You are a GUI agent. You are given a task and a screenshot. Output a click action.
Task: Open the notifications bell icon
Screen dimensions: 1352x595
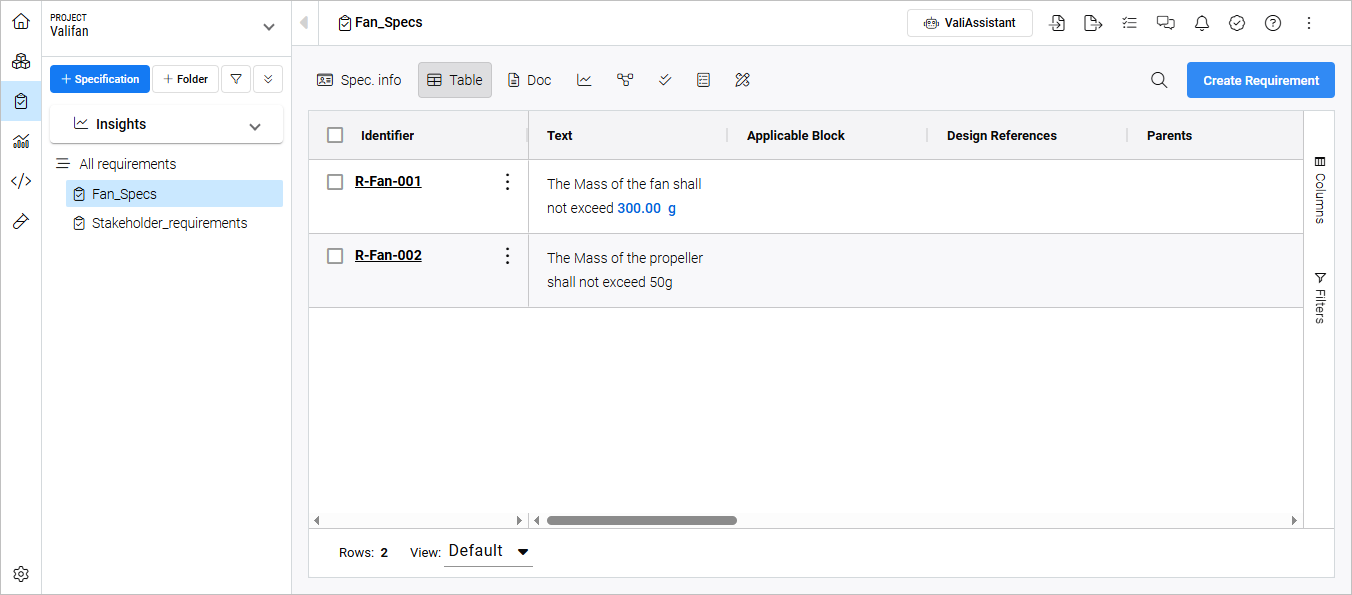pyautogui.click(x=1201, y=23)
